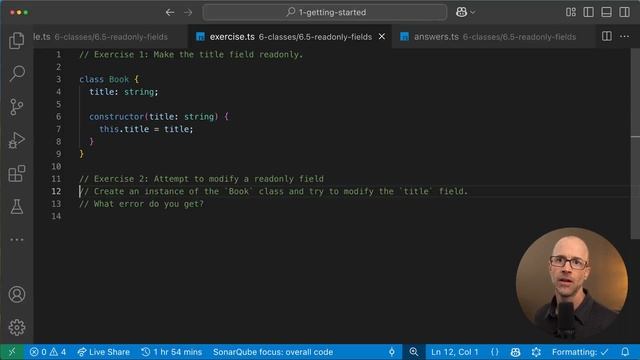Show additional activity bar views ellipsis
Screen dimensions: 640x360
tap(17, 240)
